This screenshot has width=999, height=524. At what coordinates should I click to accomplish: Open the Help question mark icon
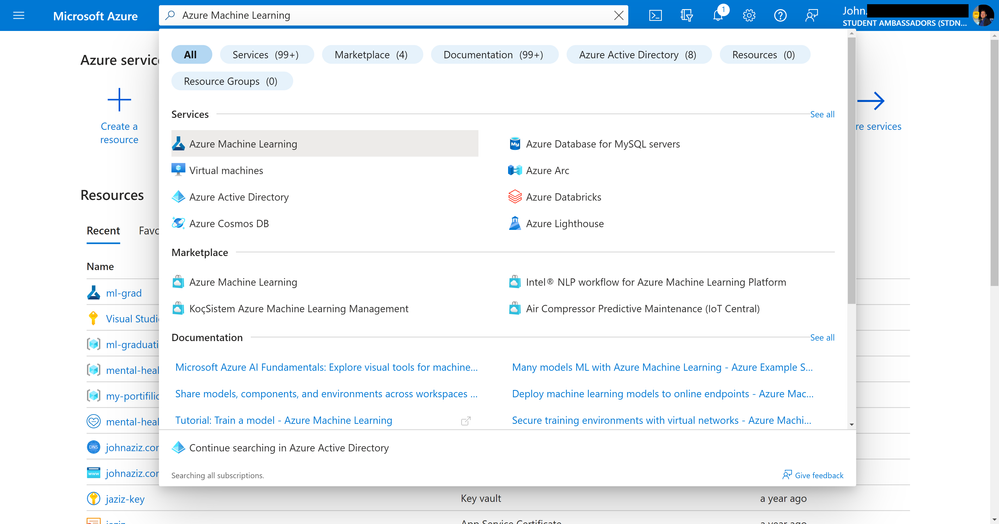pos(780,15)
